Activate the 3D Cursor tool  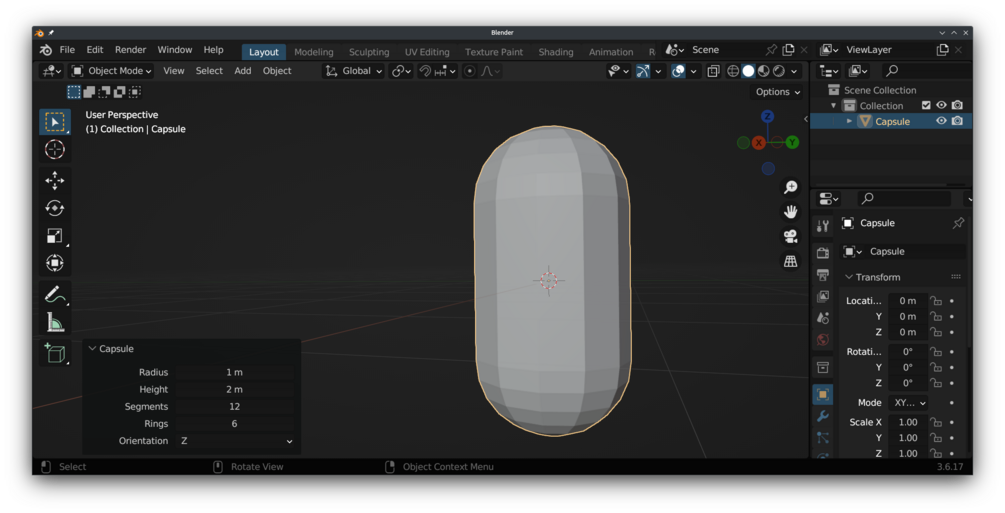click(x=54, y=149)
